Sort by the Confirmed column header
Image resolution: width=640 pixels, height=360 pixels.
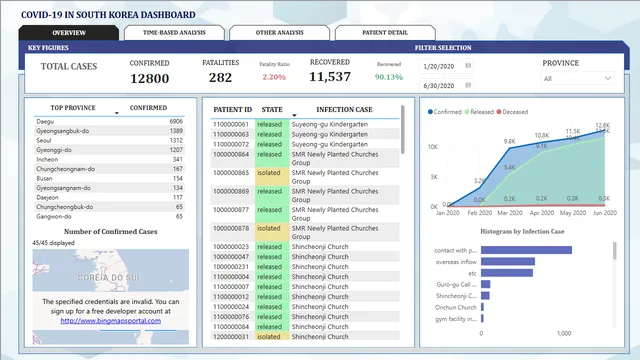(x=148, y=108)
